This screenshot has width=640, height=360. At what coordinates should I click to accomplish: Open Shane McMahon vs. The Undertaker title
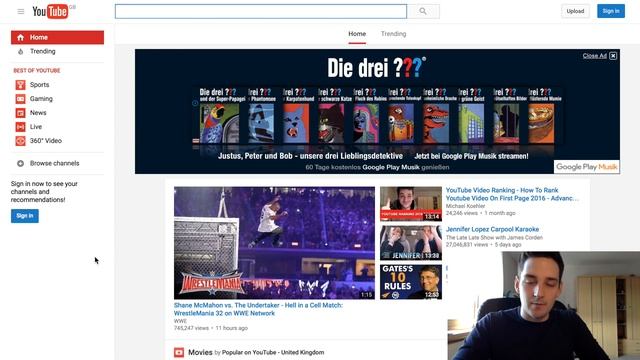coord(258,309)
